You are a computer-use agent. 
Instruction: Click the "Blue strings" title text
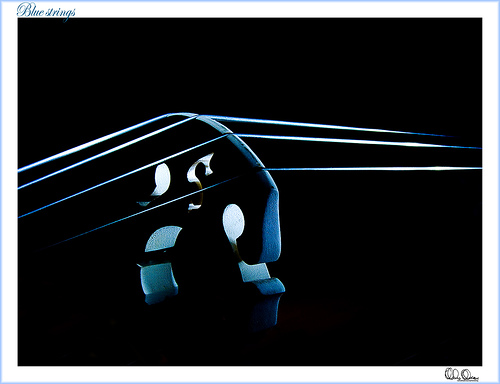point(46,11)
